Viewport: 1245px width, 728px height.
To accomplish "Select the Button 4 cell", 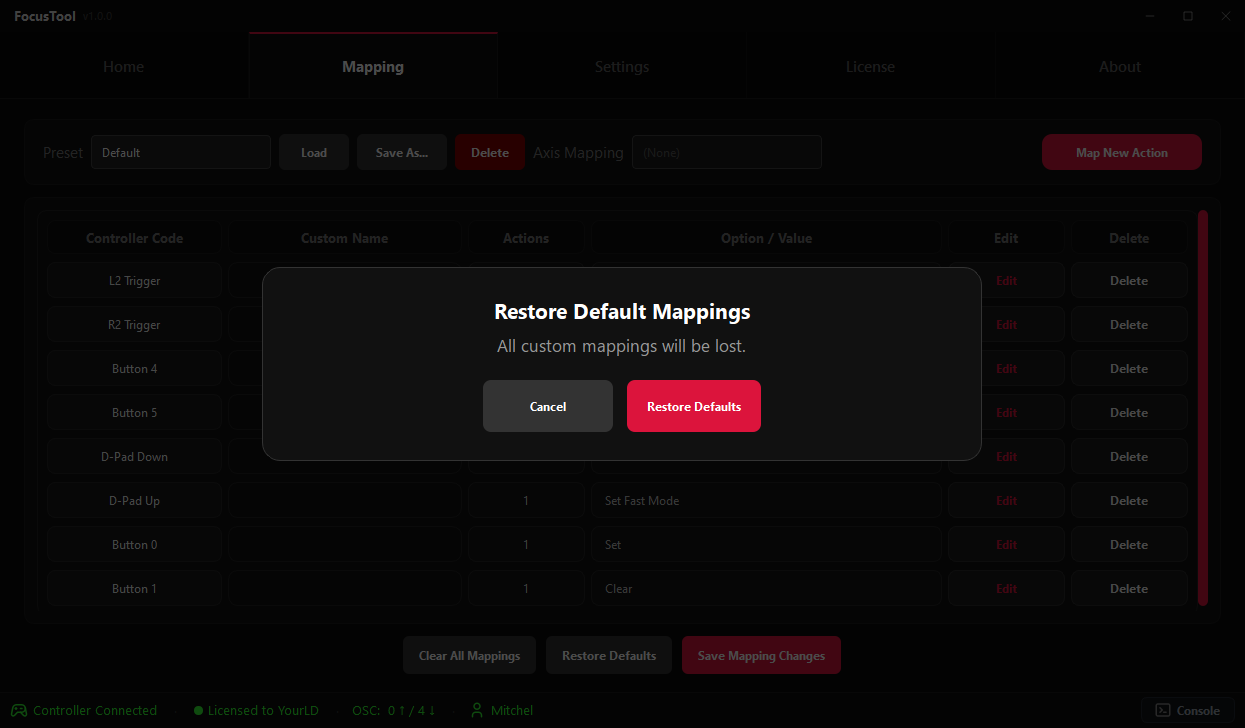I will (x=134, y=368).
